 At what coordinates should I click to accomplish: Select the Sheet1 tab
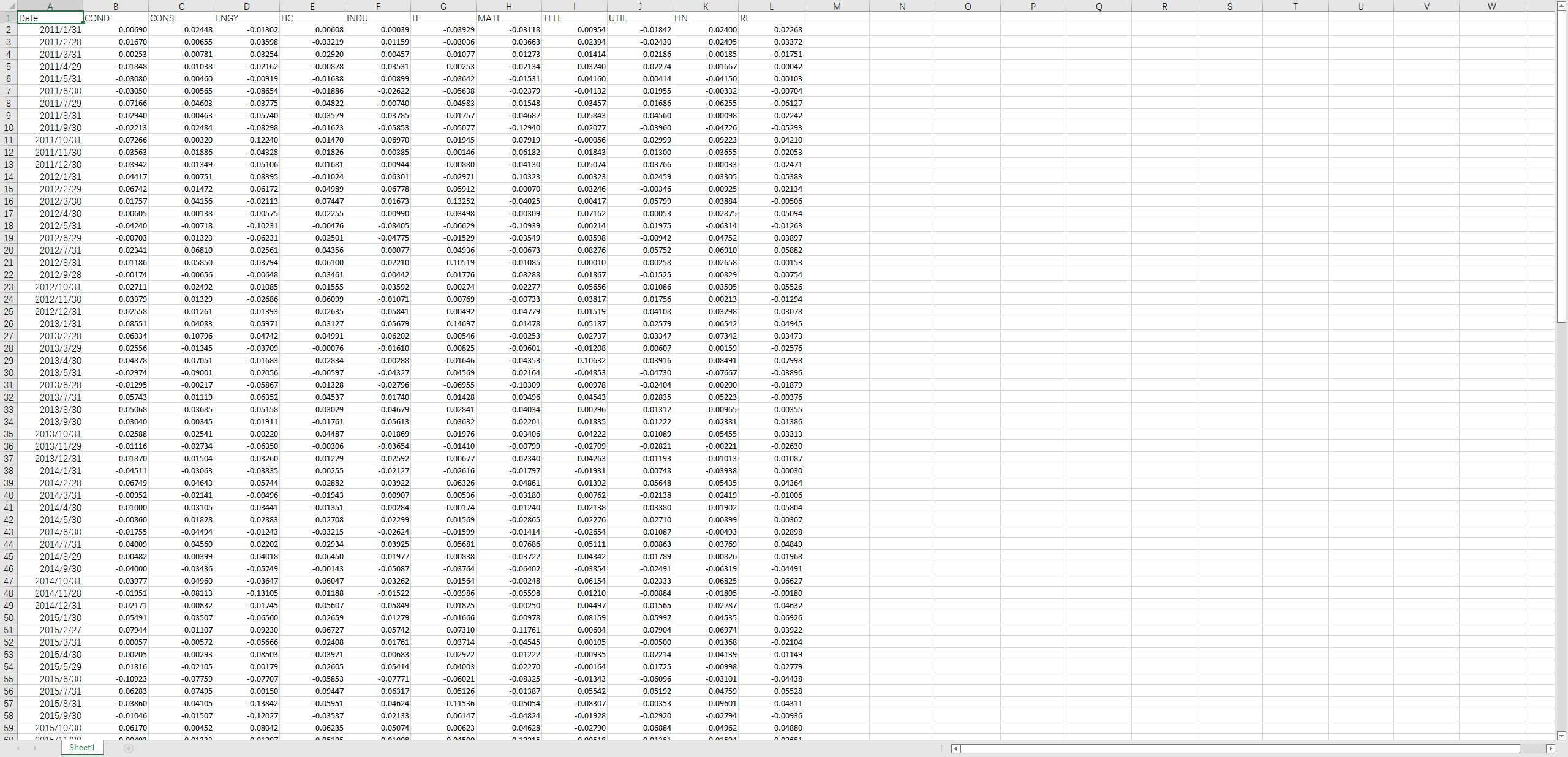[81, 748]
